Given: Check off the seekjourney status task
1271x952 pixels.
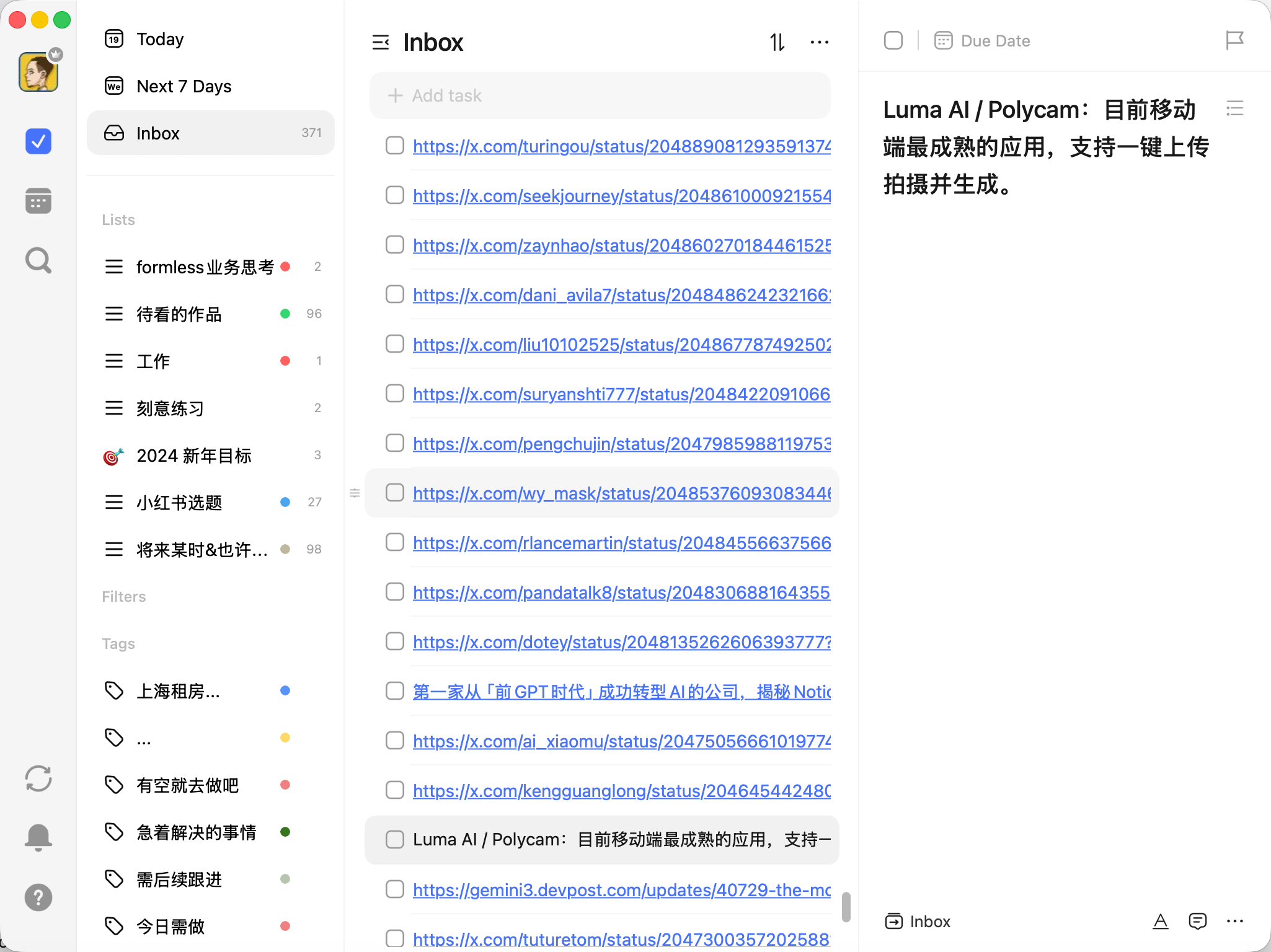Looking at the screenshot, I should pyautogui.click(x=395, y=195).
